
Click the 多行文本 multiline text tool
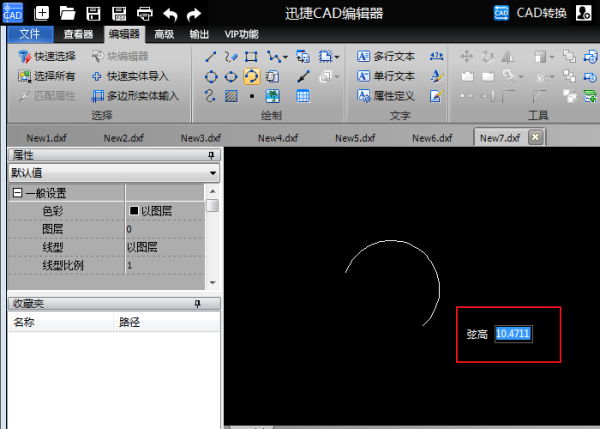tap(386, 57)
